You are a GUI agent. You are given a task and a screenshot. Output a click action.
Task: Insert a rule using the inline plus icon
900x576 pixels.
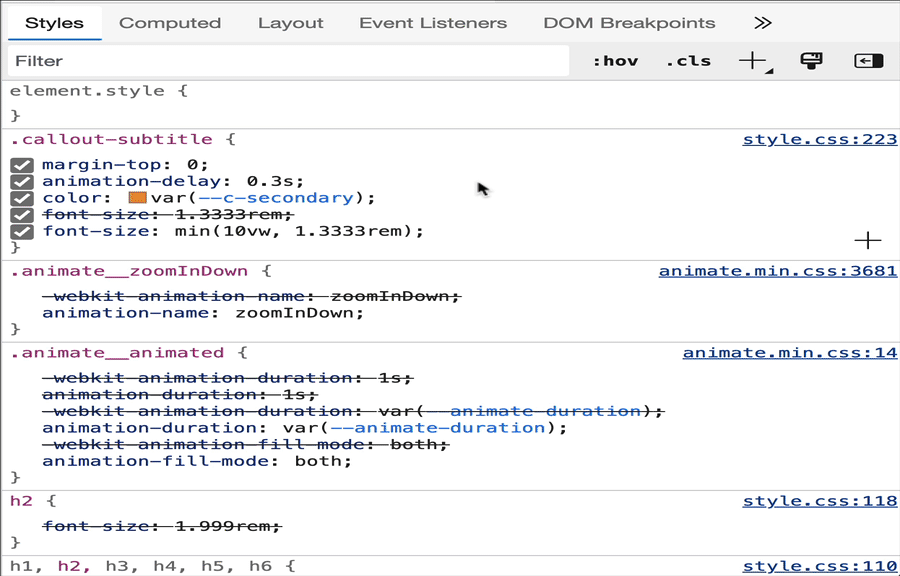tap(868, 240)
